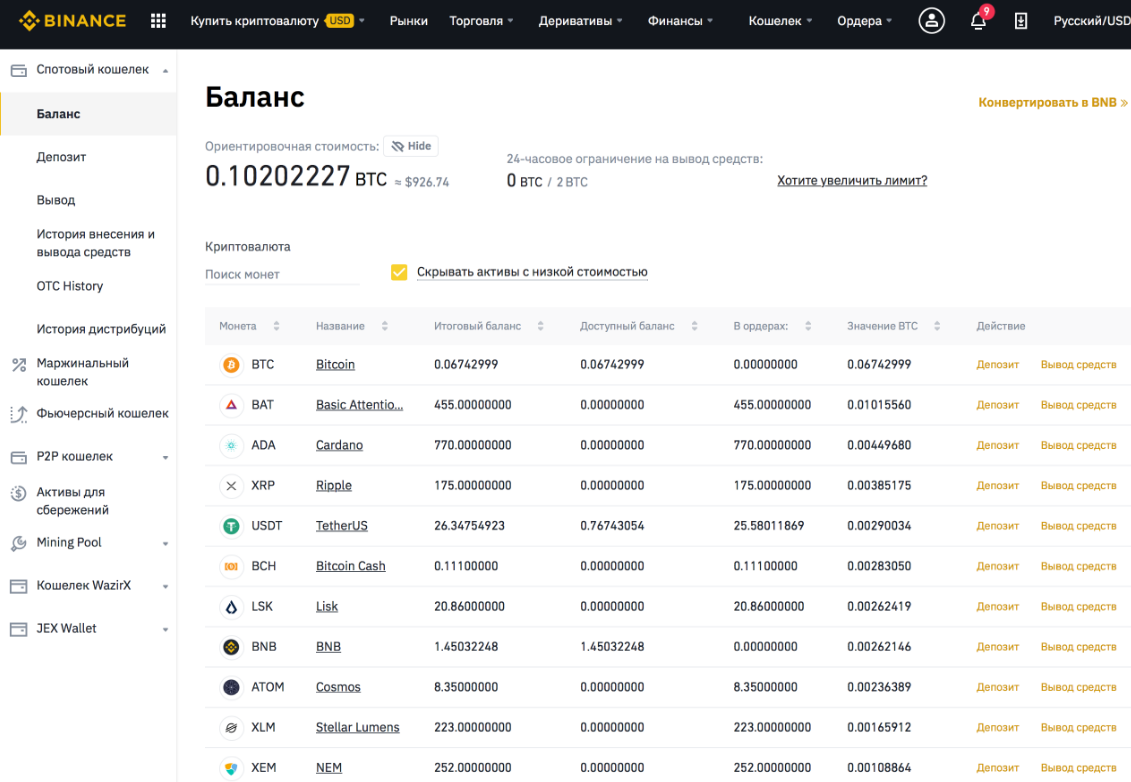Click the Поиск монет search field

point(282,275)
